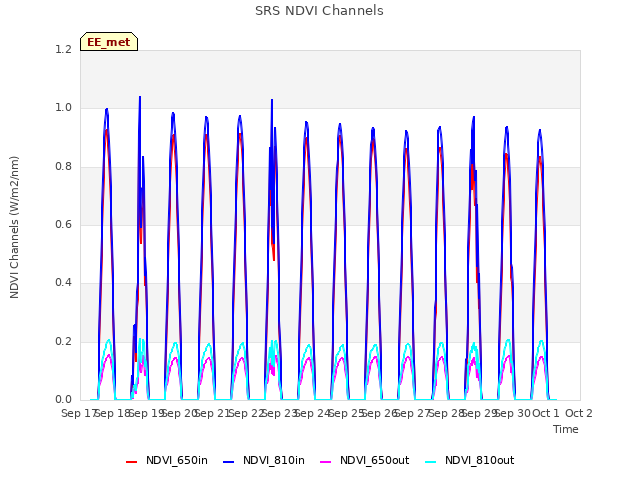
Task: Click the Sep 17 x-axis tick label
Action: pyautogui.click(x=78, y=413)
